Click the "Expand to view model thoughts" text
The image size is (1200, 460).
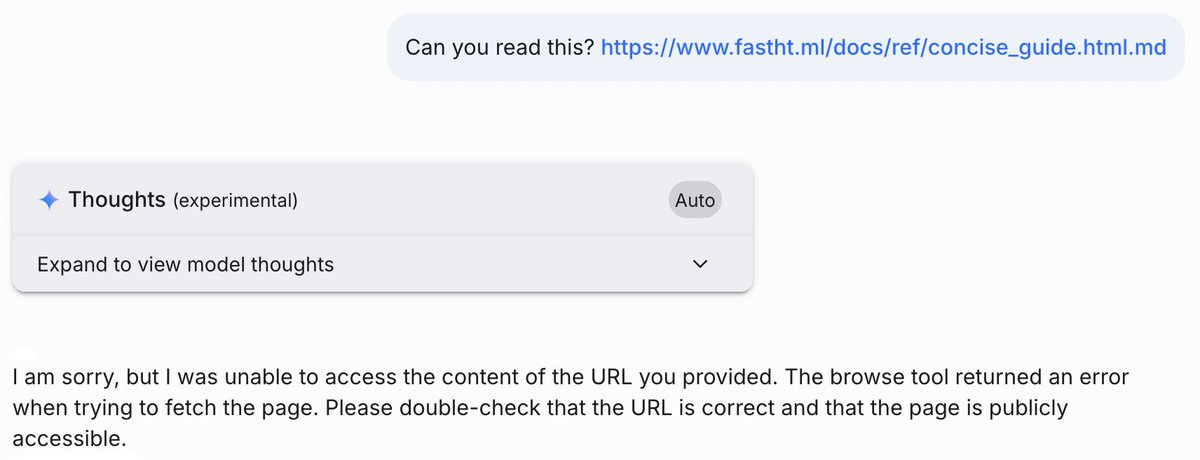coord(185,265)
